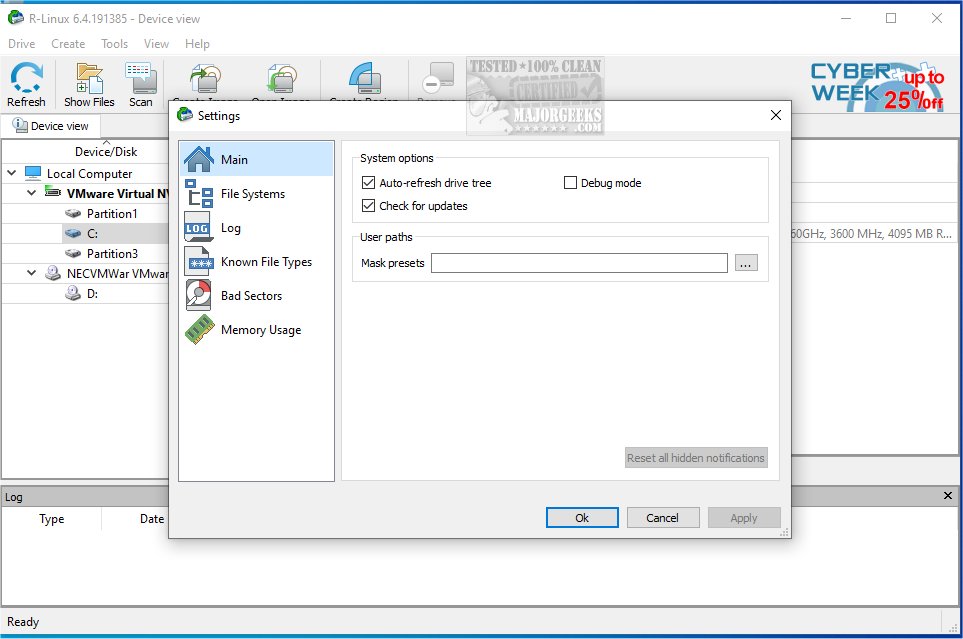Click the Create Image toolbar icon
Image resolution: width=963 pixels, height=639 pixels.
tap(206, 80)
